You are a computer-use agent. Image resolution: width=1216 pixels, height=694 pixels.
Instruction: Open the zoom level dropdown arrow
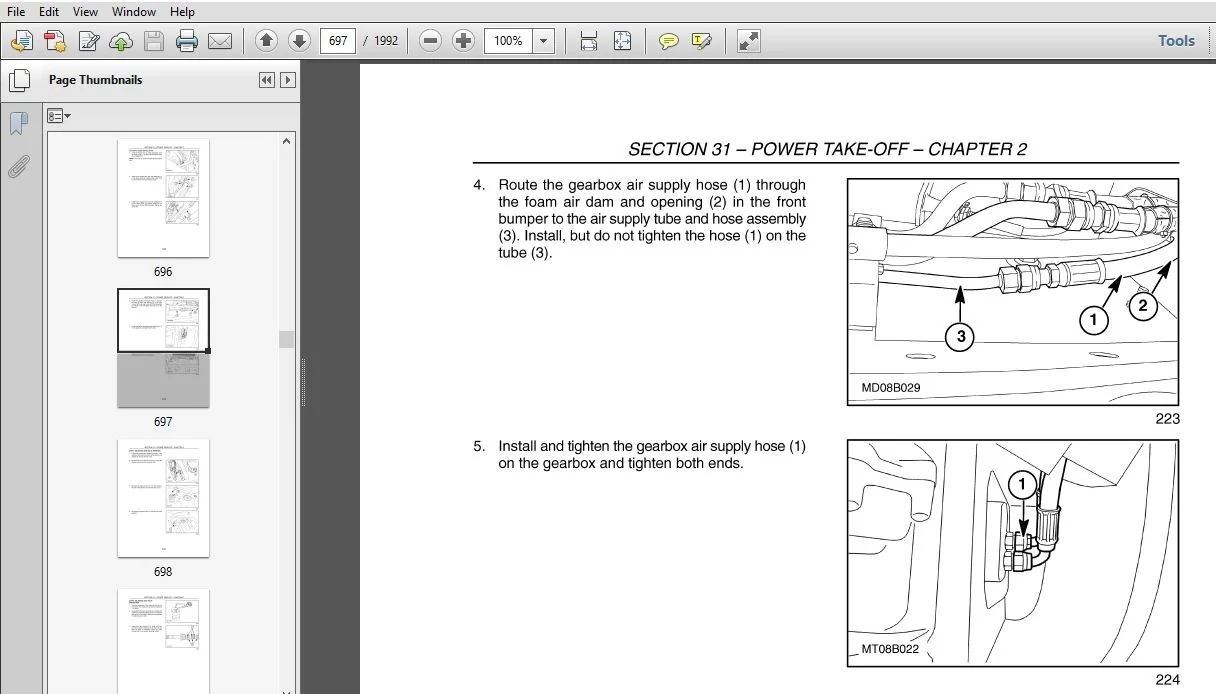point(544,41)
